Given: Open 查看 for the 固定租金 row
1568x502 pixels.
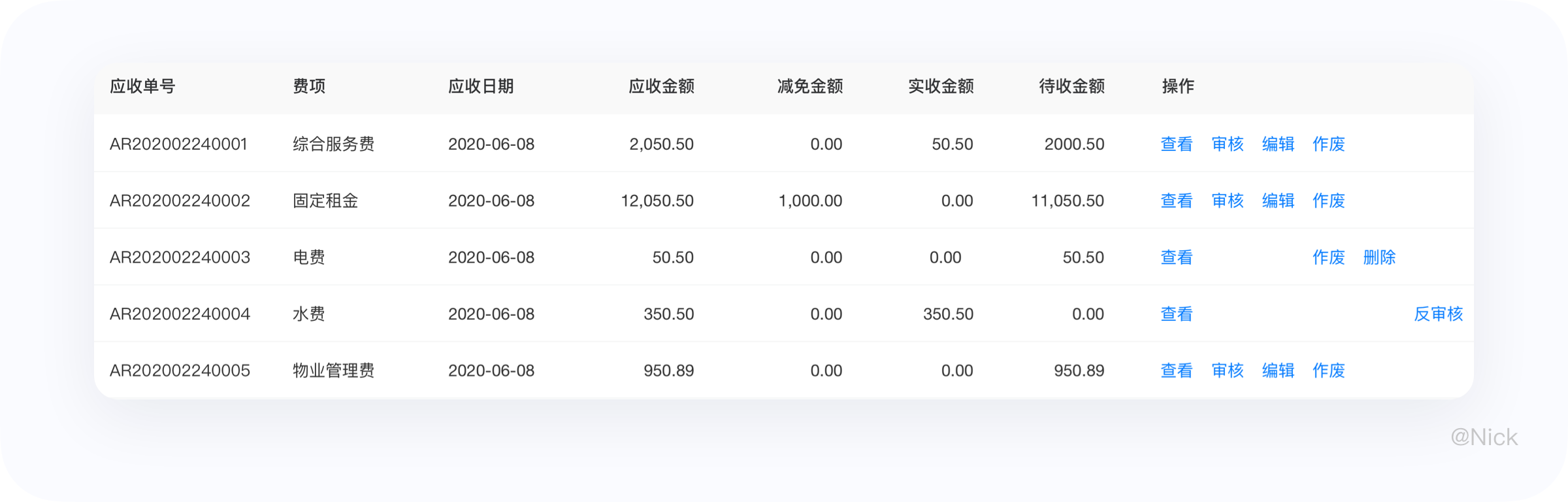Looking at the screenshot, I should (x=1177, y=201).
